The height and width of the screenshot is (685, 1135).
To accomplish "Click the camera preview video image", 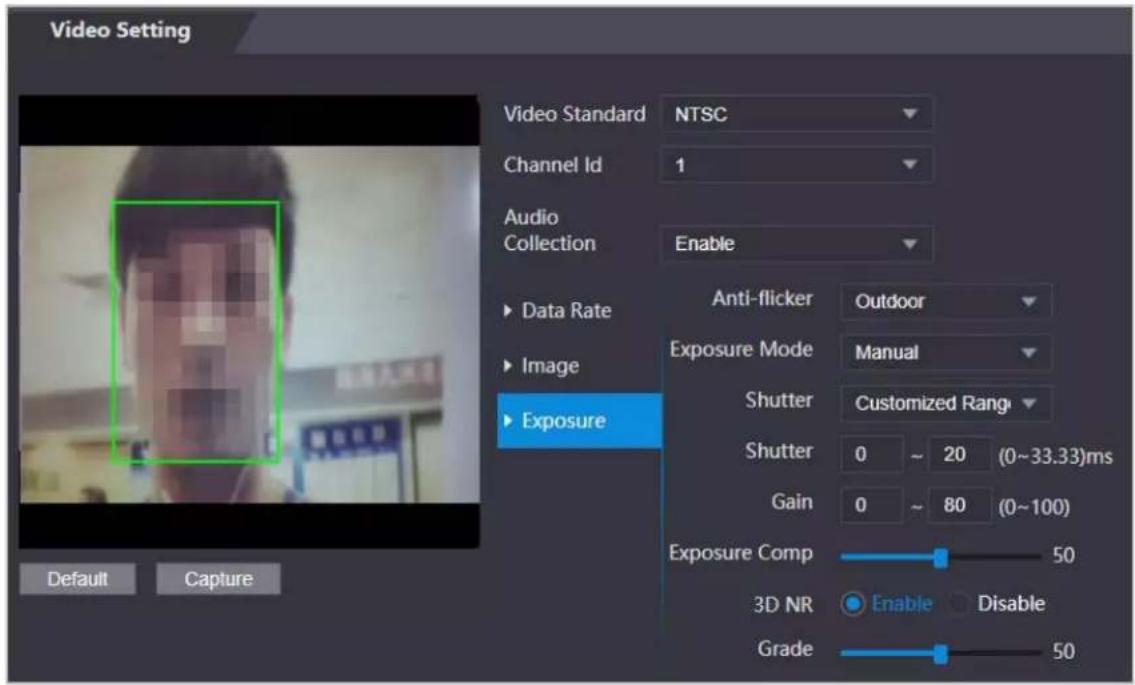I will tap(249, 324).
